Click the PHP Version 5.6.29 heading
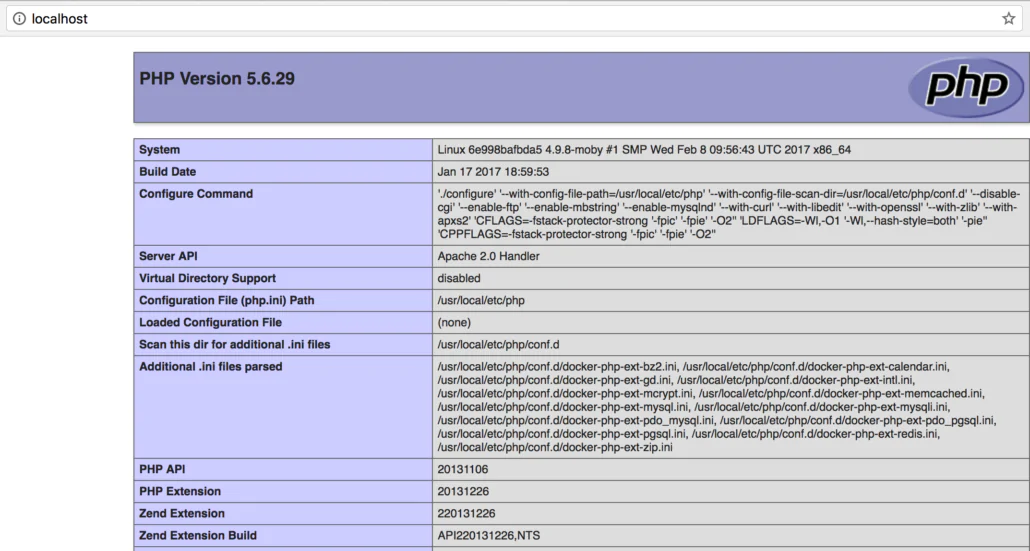Screen dimensions: 1030x551 217,79
